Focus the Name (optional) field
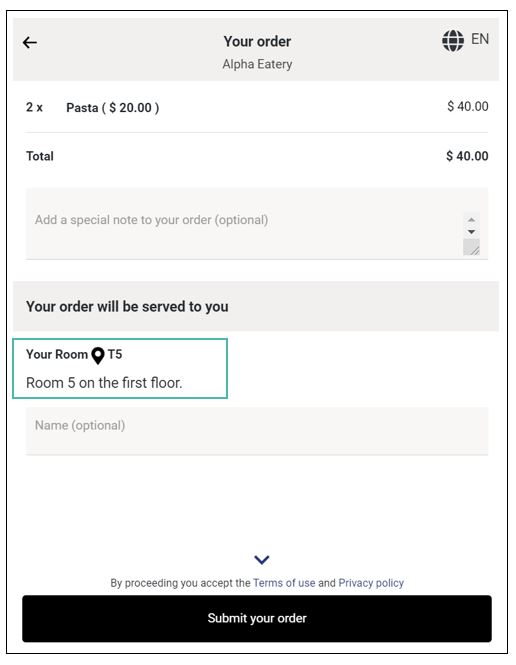This screenshot has width=516, height=665. click(x=257, y=431)
